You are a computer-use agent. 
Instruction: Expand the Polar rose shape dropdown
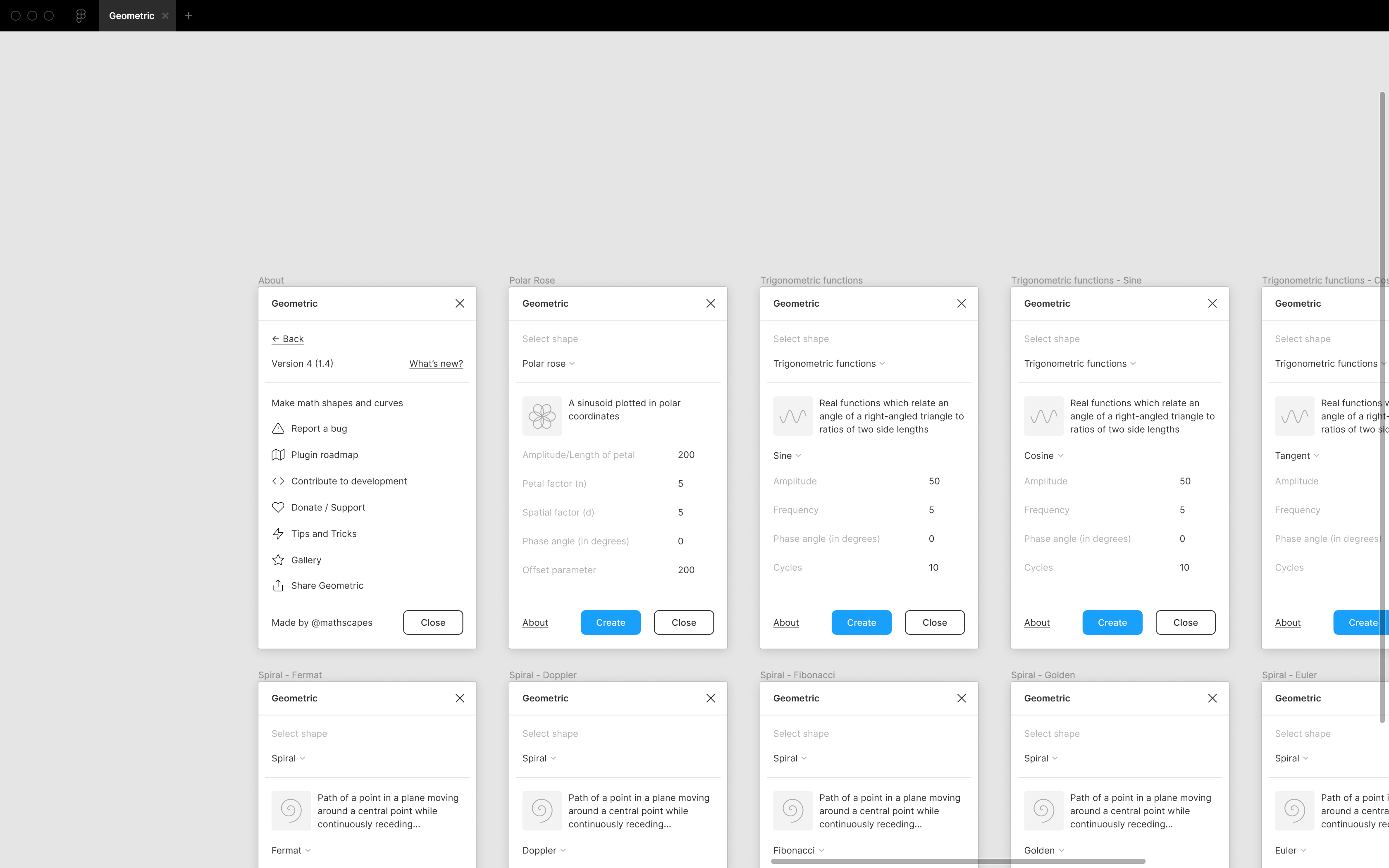[x=549, y=363]
